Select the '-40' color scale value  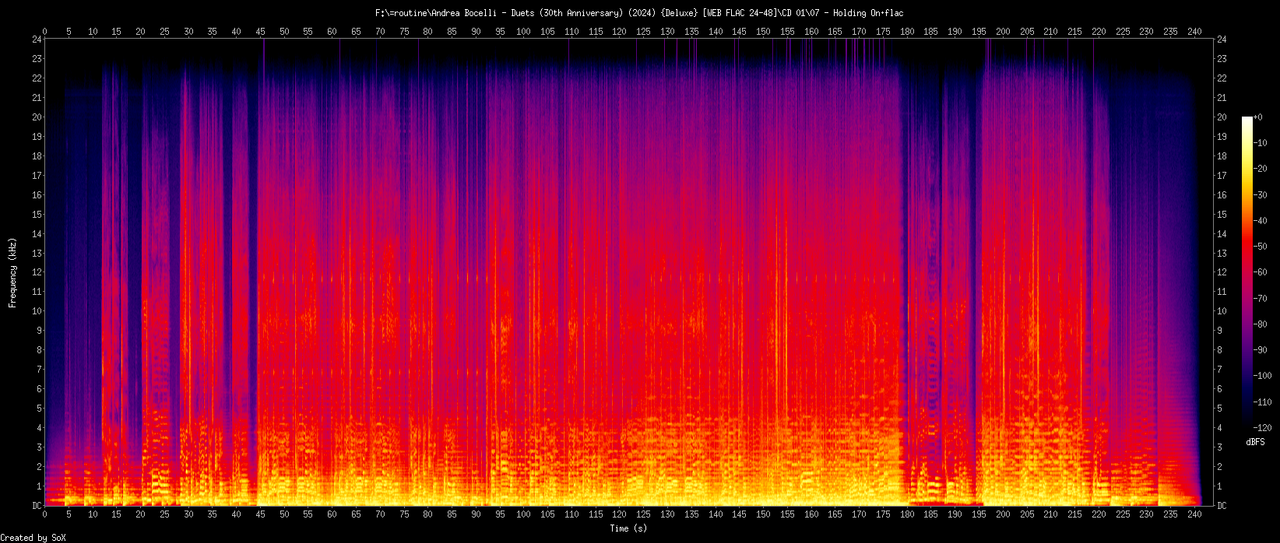[x=1263, y=221]
